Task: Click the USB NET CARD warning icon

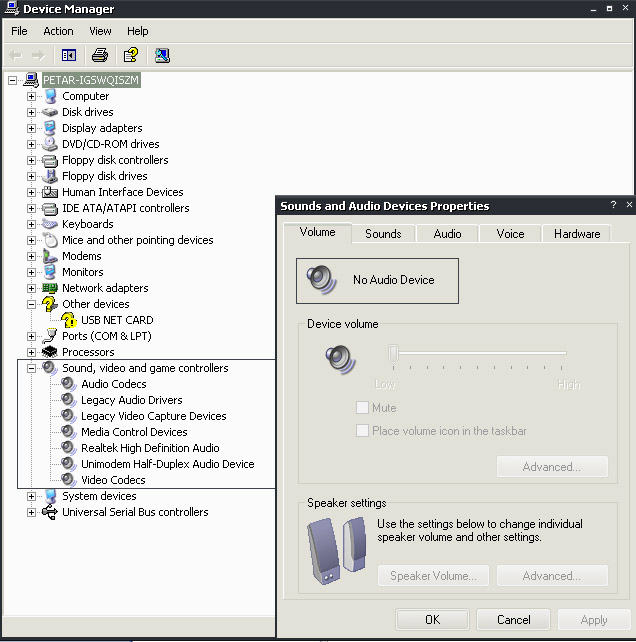Action: (x=69, y=320)
